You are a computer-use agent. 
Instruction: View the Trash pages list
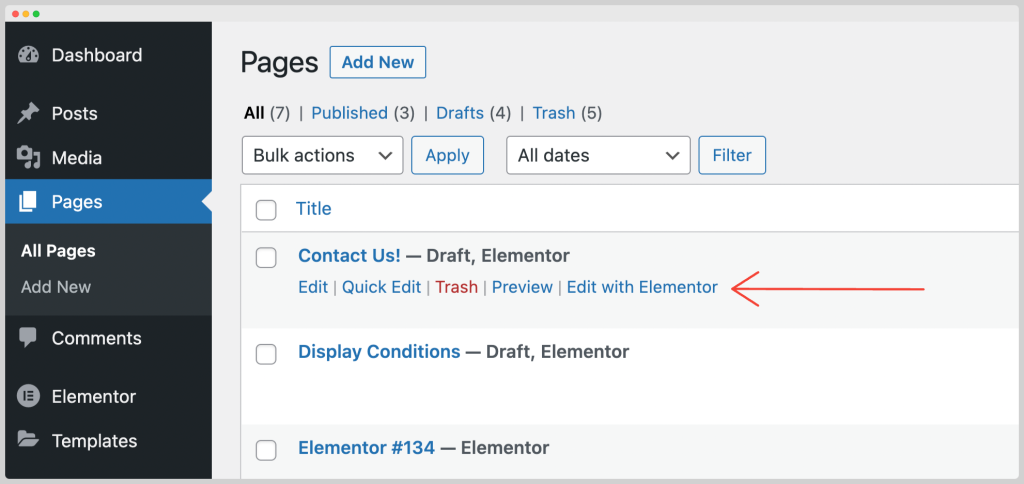tap(554, 114)
